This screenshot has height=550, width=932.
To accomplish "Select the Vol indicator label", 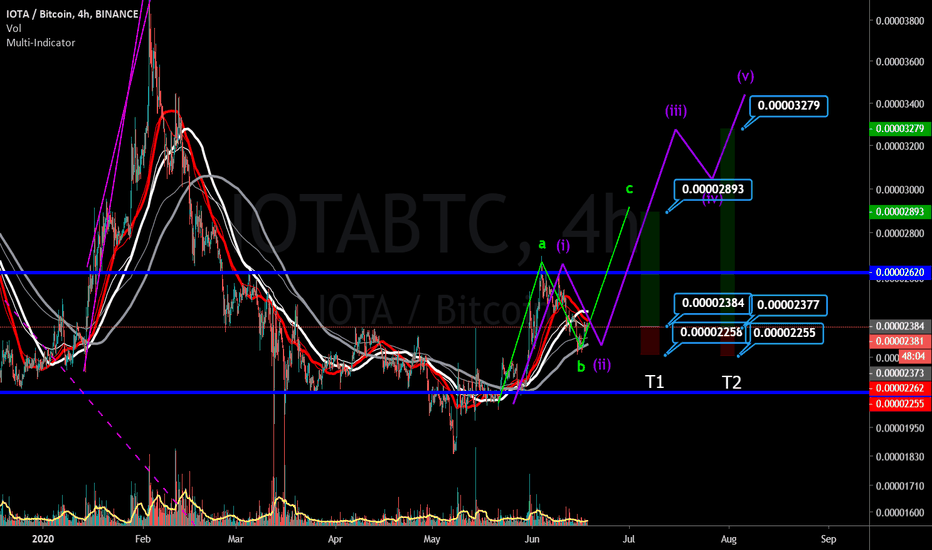I will 14,28.
